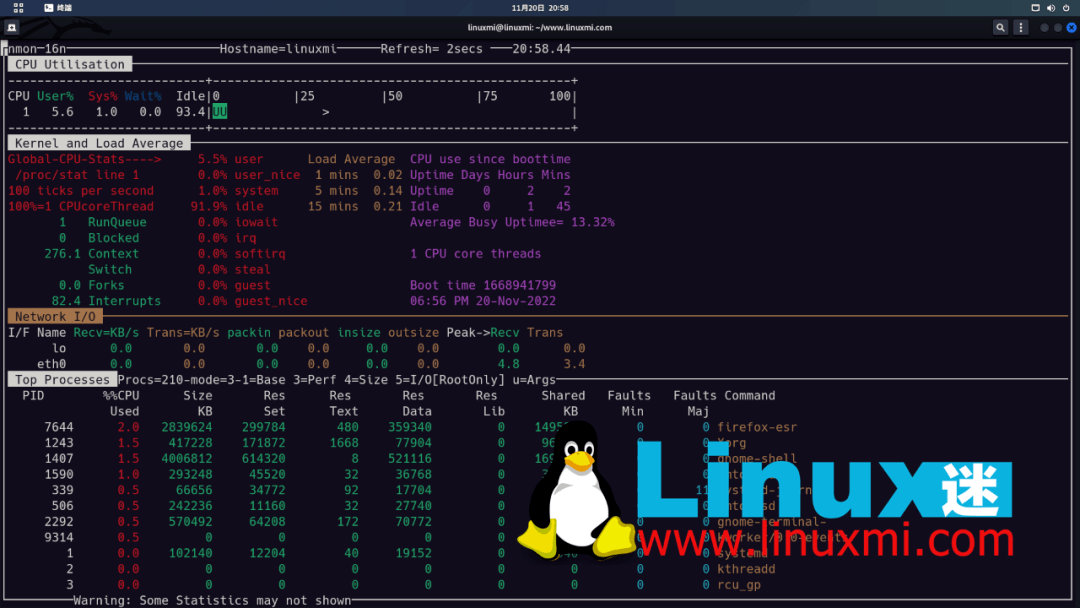The width and height of the screenshot is (1080, 608).
Task: Click Average Busy Uptimee= 13.32% text
Action: [x=512, y=222]
